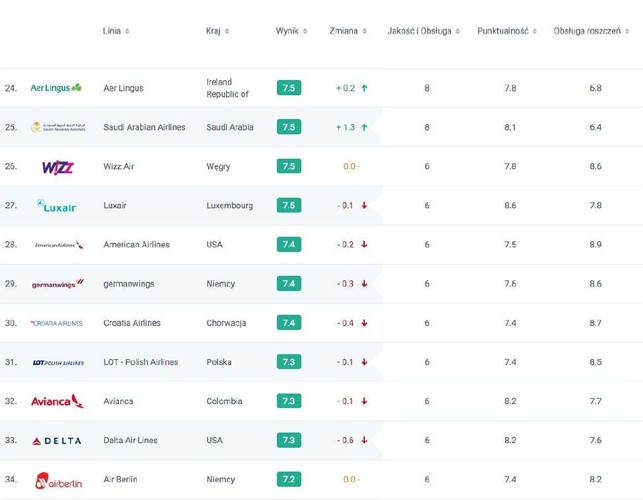Sort by Jakość i Obsługa column
The width and height of the screenshot is (643, 500).
(424, 31)
